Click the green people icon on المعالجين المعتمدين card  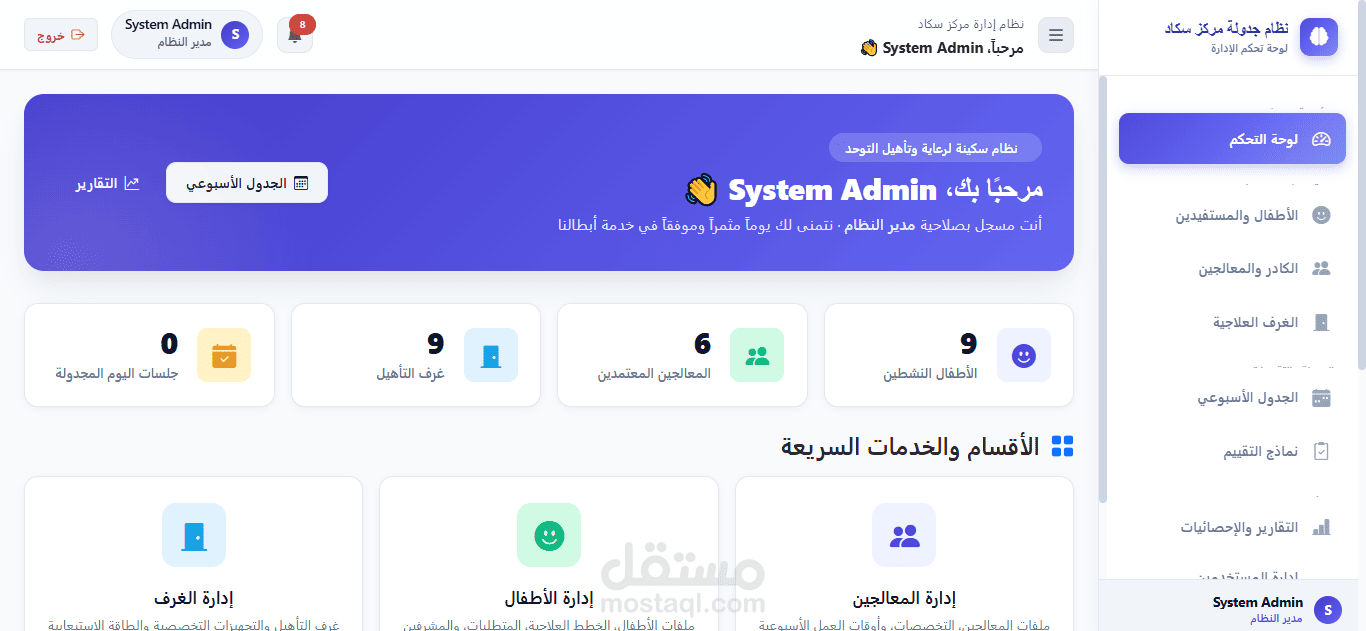coord(757,355)
